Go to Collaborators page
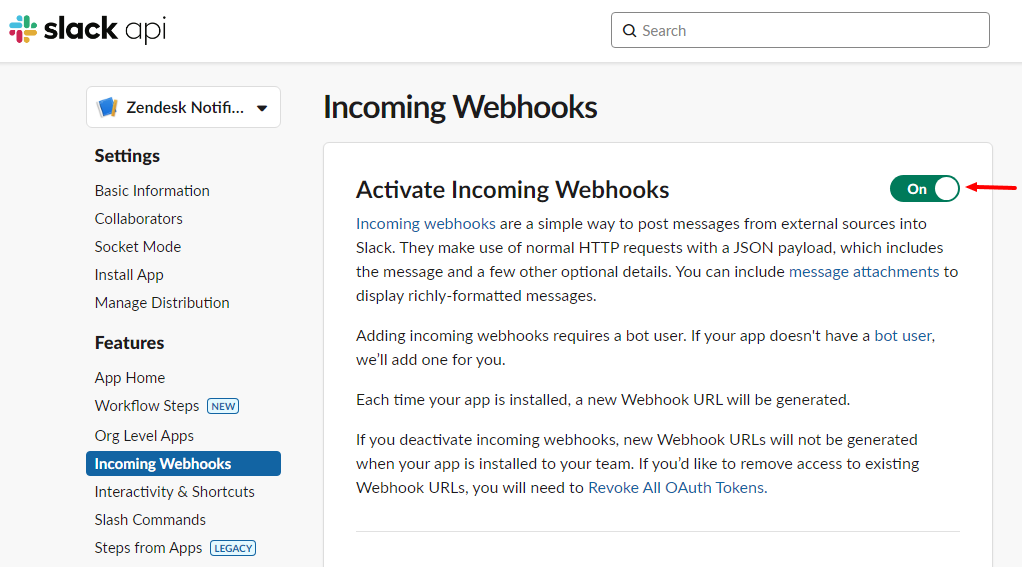The width and height of the screenshot is (1022, 567). pos(138,219)
